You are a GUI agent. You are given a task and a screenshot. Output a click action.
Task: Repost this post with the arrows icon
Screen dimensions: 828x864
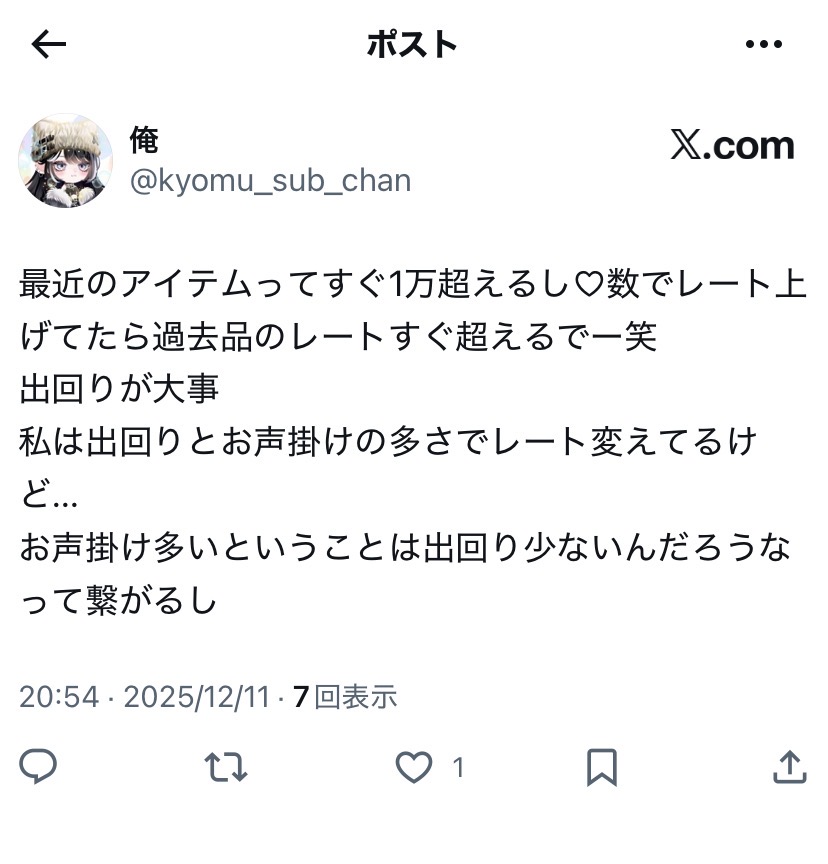pyautogui.click(x=226, y=767)
